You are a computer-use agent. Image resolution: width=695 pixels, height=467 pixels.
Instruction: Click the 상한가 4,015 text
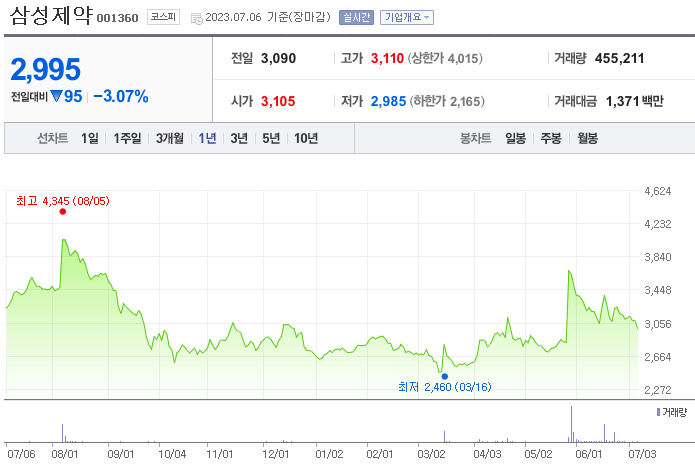coord(445,58)
